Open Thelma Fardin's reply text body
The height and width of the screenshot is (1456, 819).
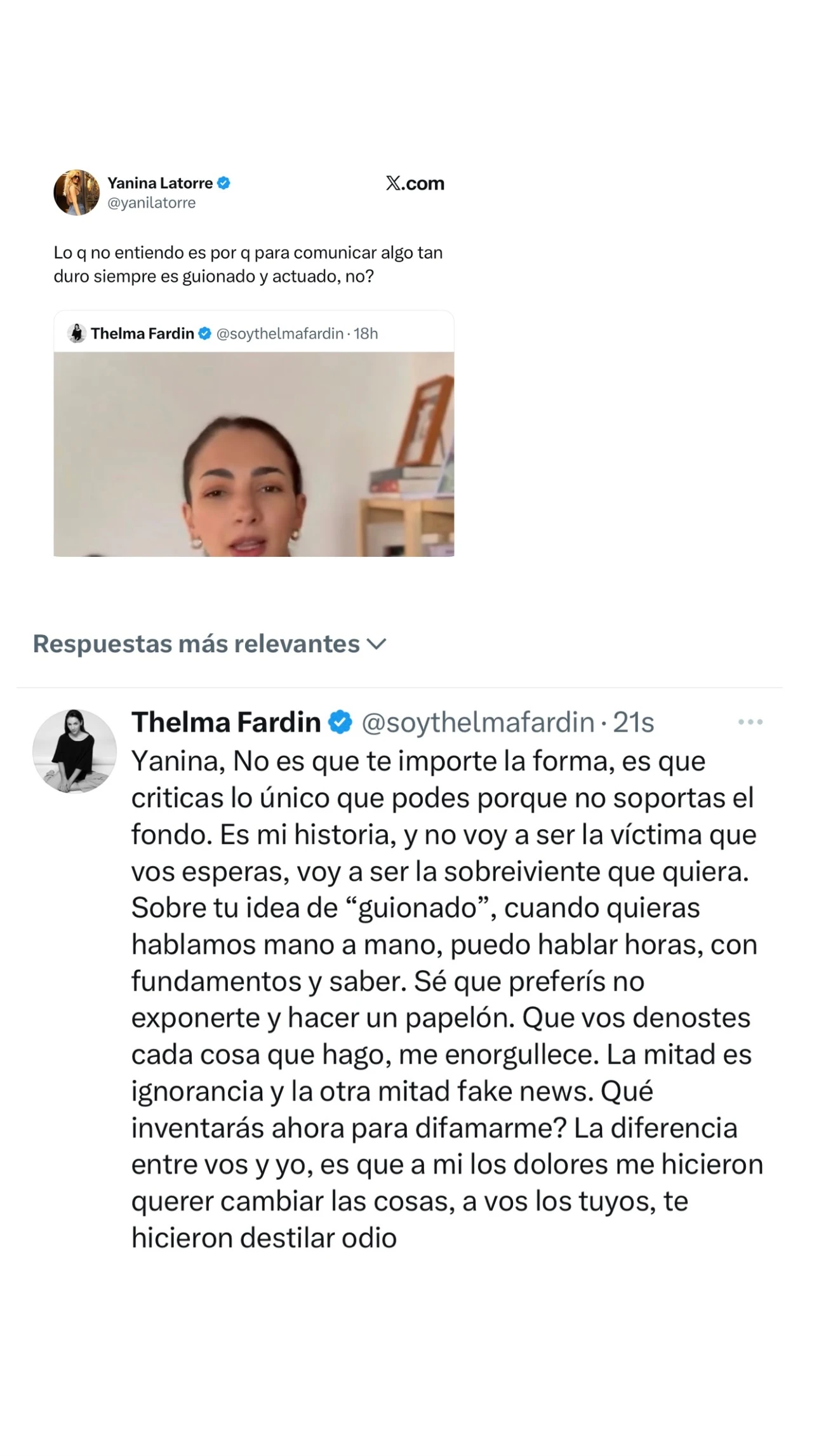tap(447, 999)
